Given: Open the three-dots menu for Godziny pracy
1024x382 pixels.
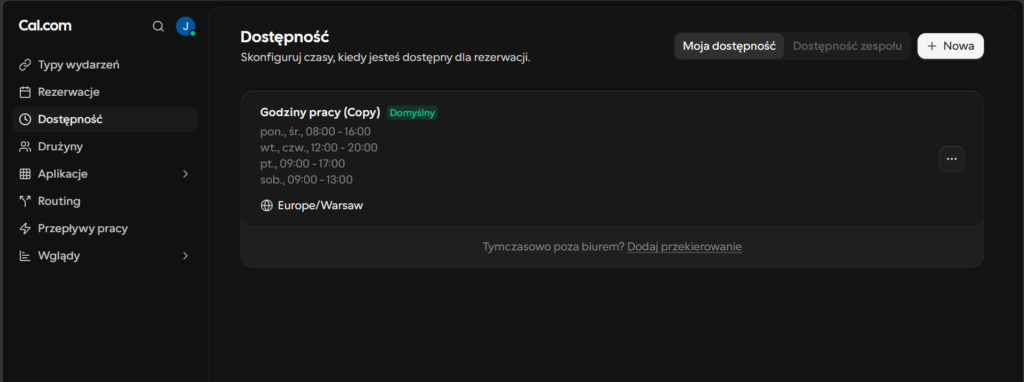Looking at the screenshot, I should [952, 159].
